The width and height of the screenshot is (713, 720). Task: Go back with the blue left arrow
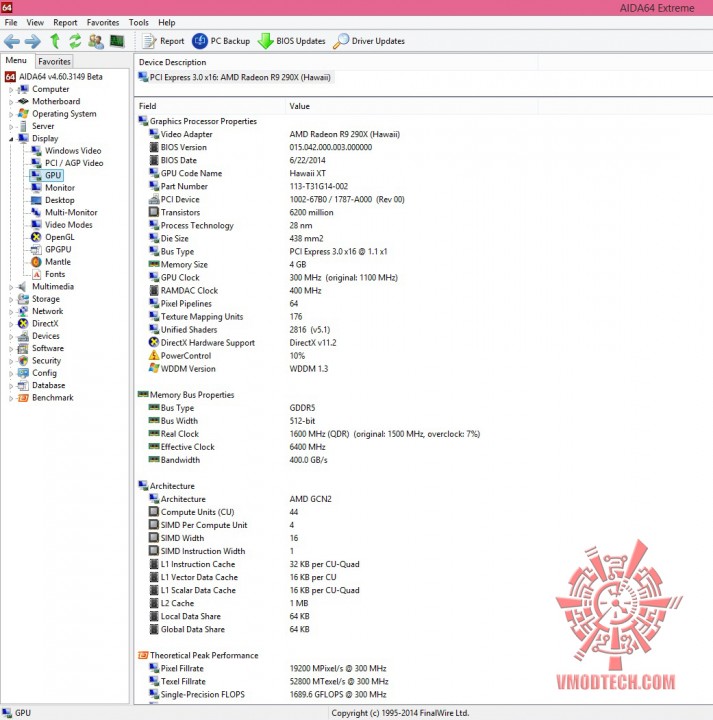(12, 41)
